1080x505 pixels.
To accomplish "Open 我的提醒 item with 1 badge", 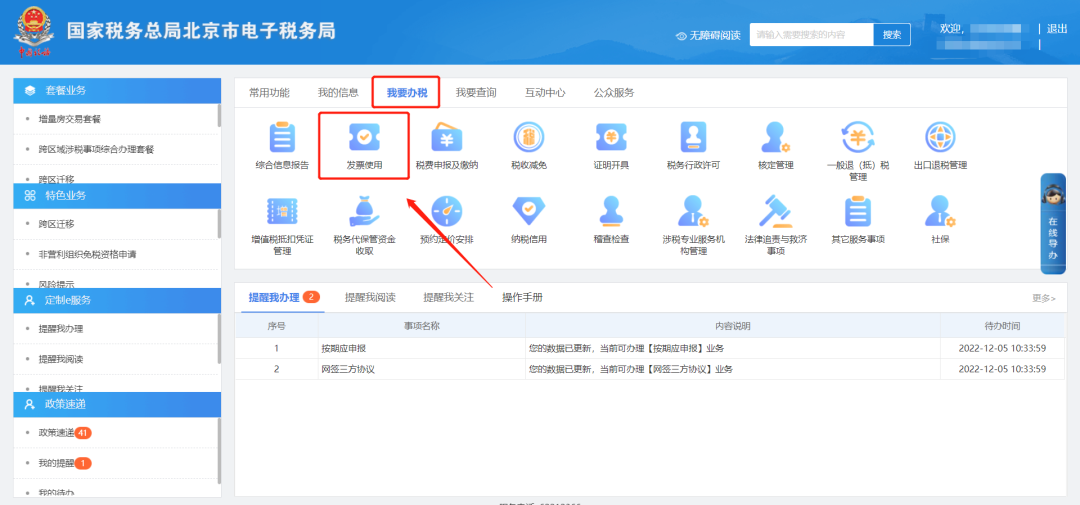I will (65, 463).
